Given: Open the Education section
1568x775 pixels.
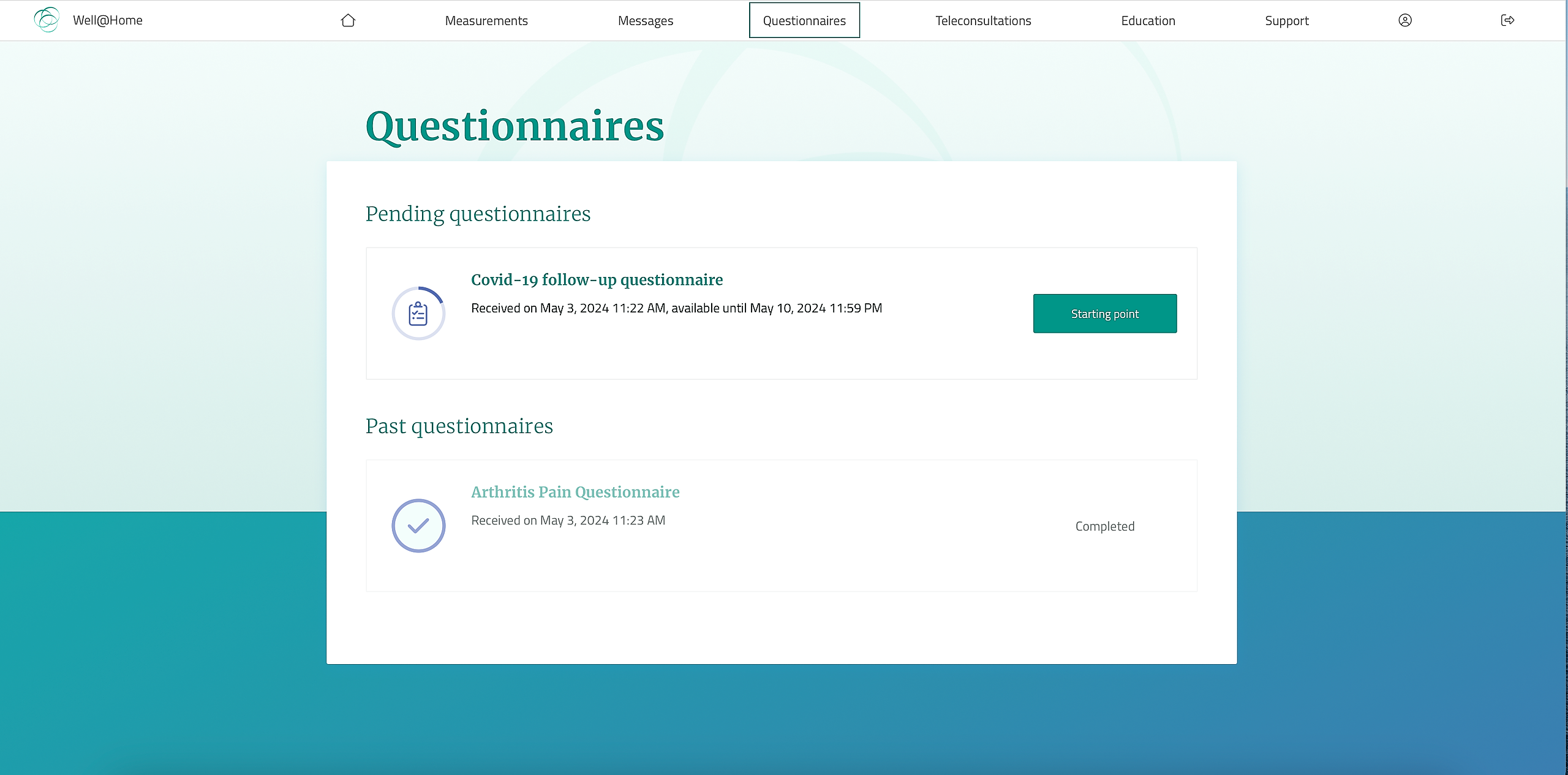Looking at the screenshot, I should pyautogui.click(x=1148, y=21).
